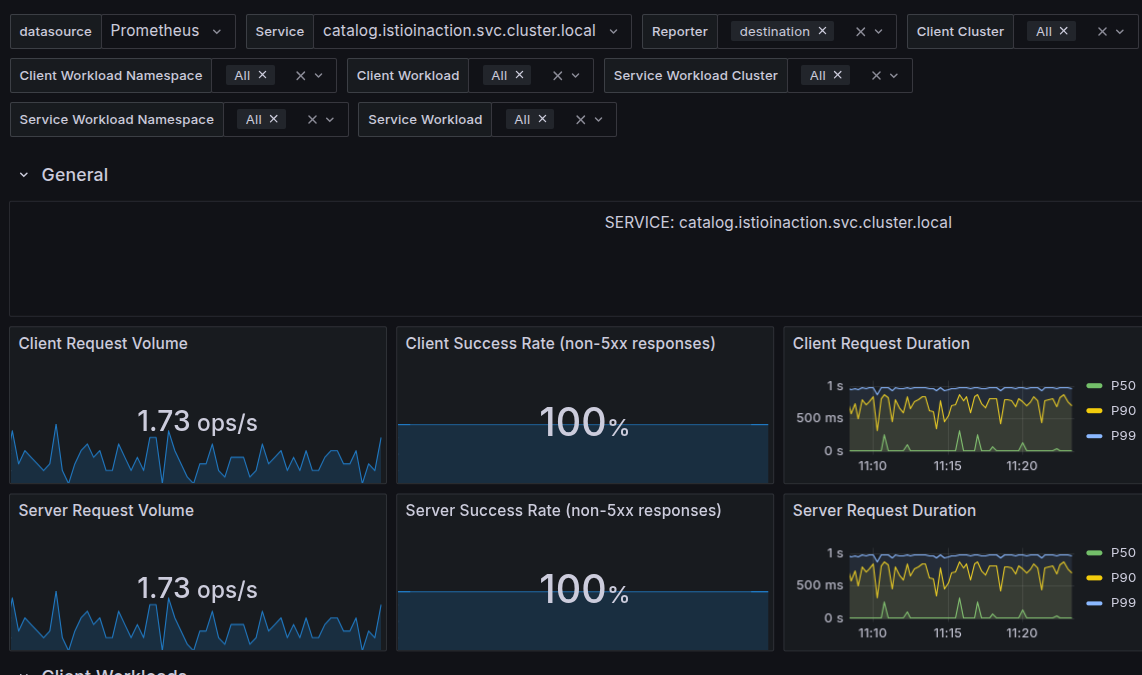Clear the Service Workload Cluster filter
This screenshot has height=675, width=1142.
876,76
